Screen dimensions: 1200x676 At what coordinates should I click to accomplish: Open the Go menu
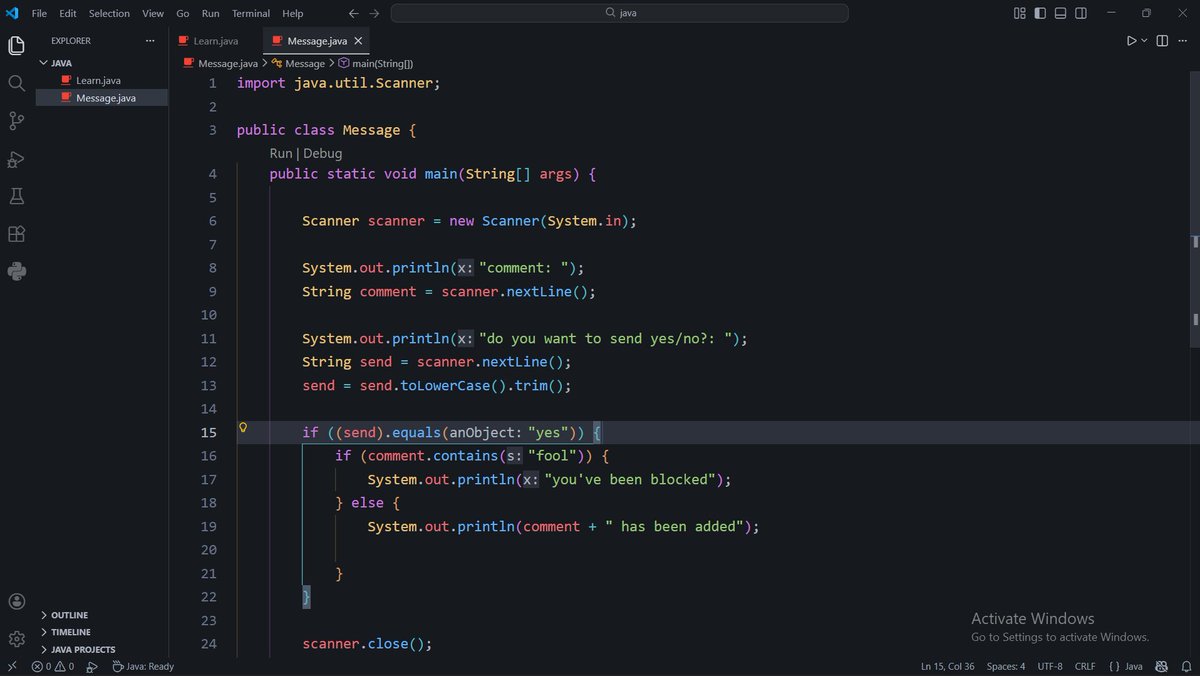[183, 13]
